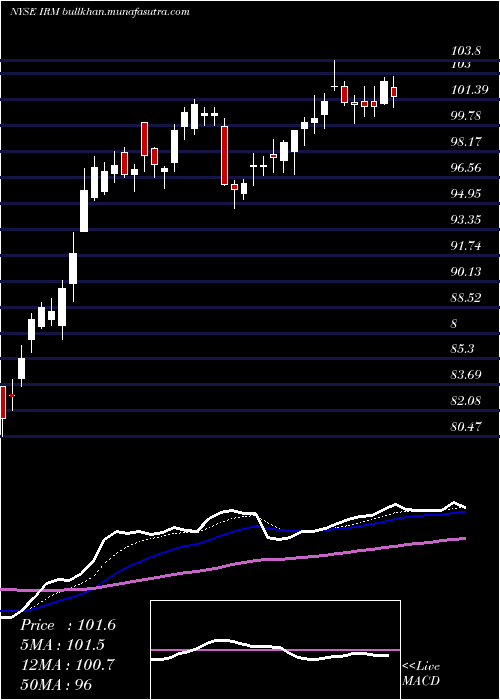Select the 83.69 price axis label
The width and height of the screenshot is (500, 700).
[x=466, y=375]
